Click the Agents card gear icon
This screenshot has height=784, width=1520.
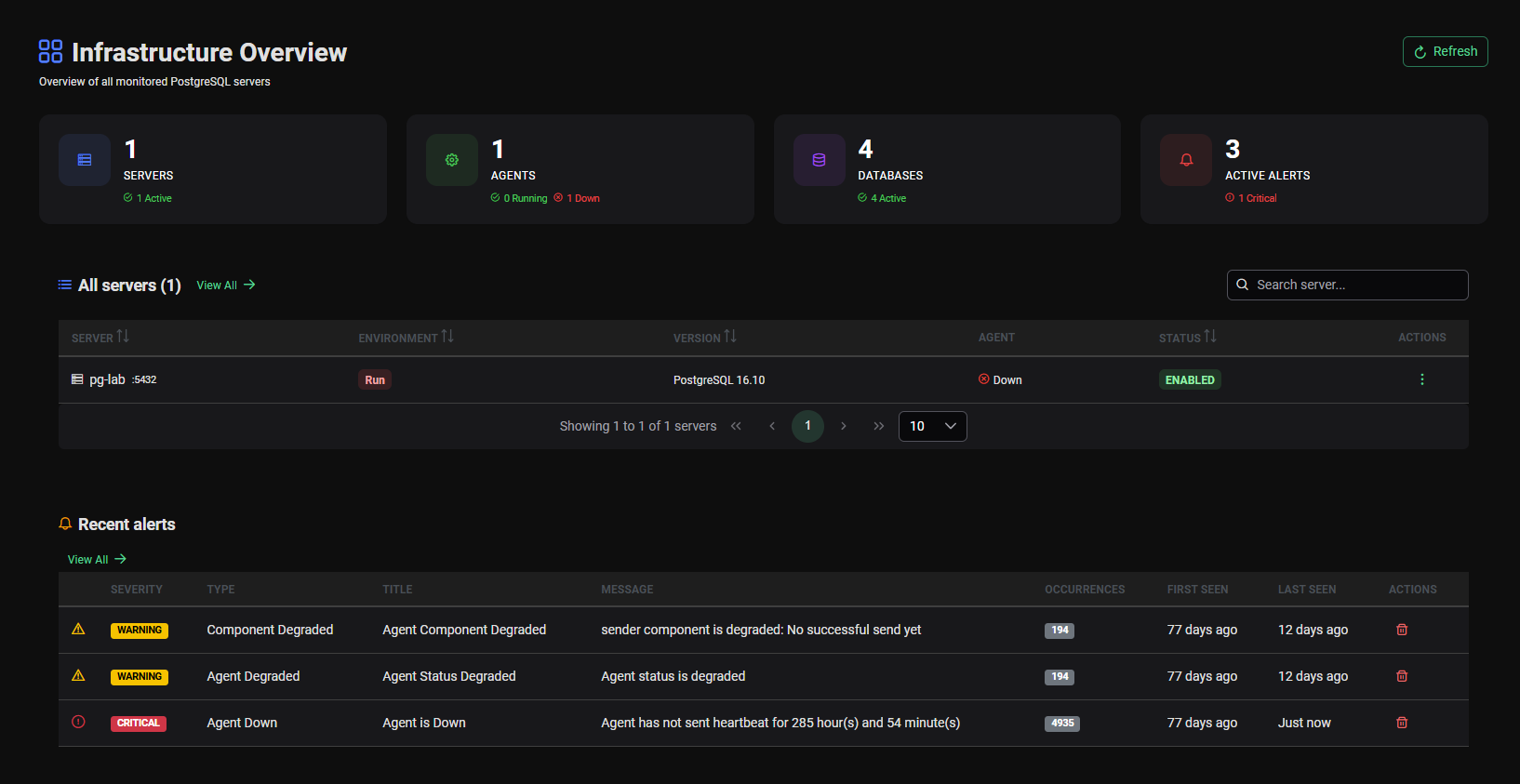[x=452, y=160]
